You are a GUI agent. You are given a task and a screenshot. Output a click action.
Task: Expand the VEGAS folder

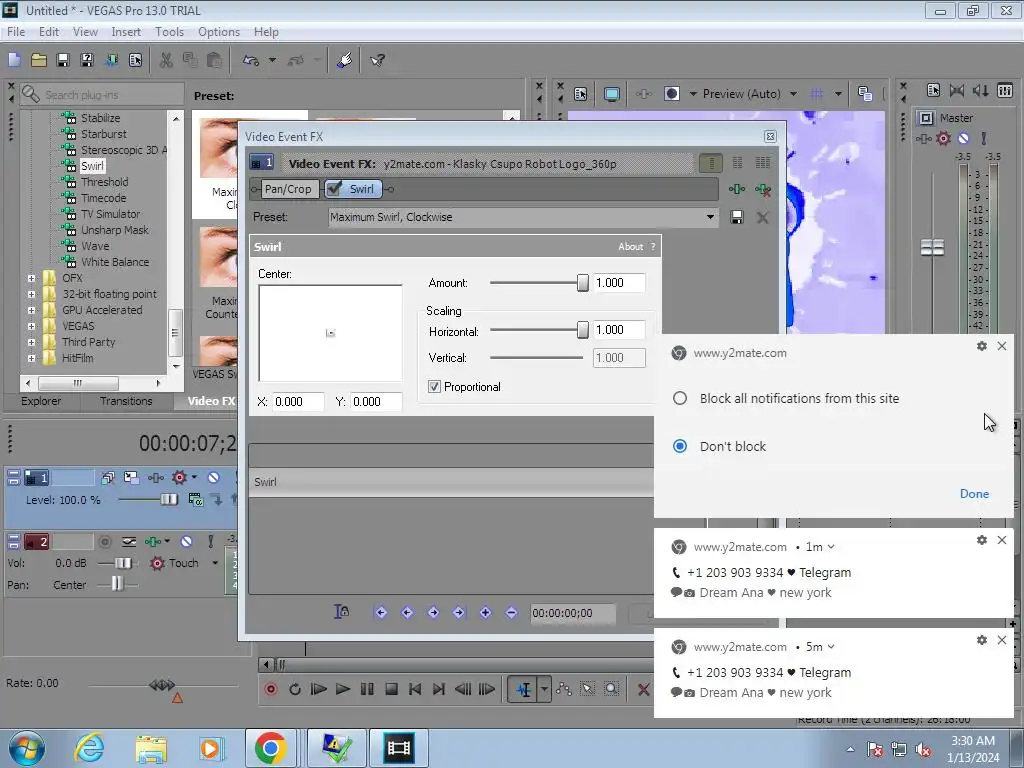pos(31,326)
